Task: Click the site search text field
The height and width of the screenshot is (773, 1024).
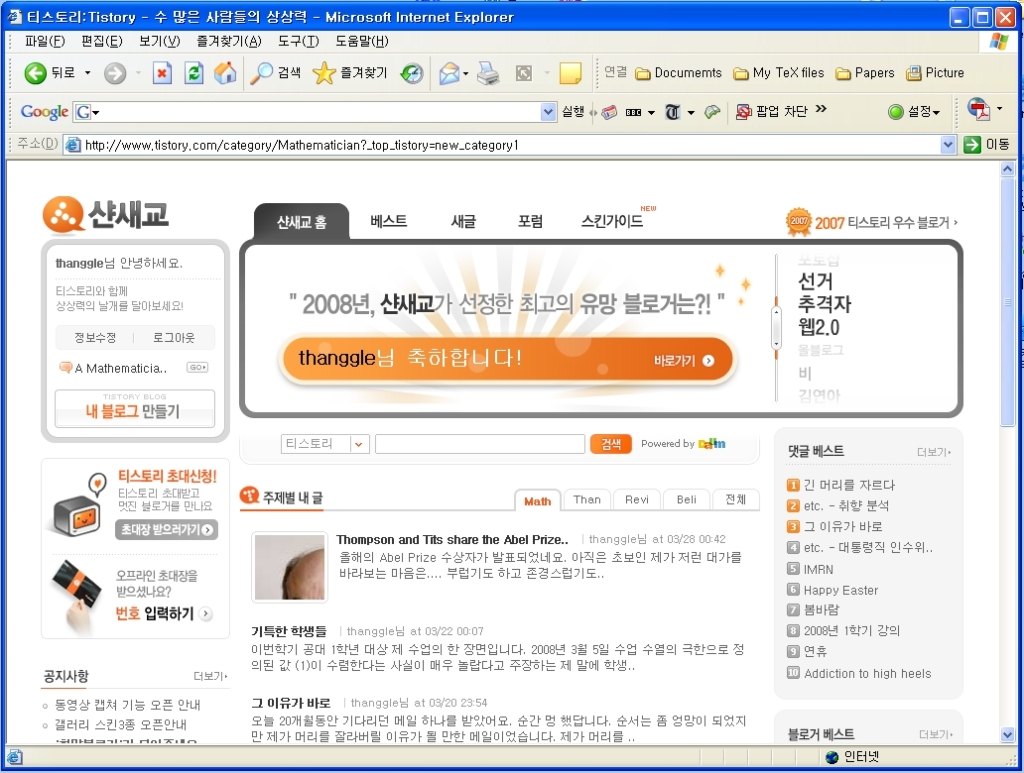Action: pos(480,444)
